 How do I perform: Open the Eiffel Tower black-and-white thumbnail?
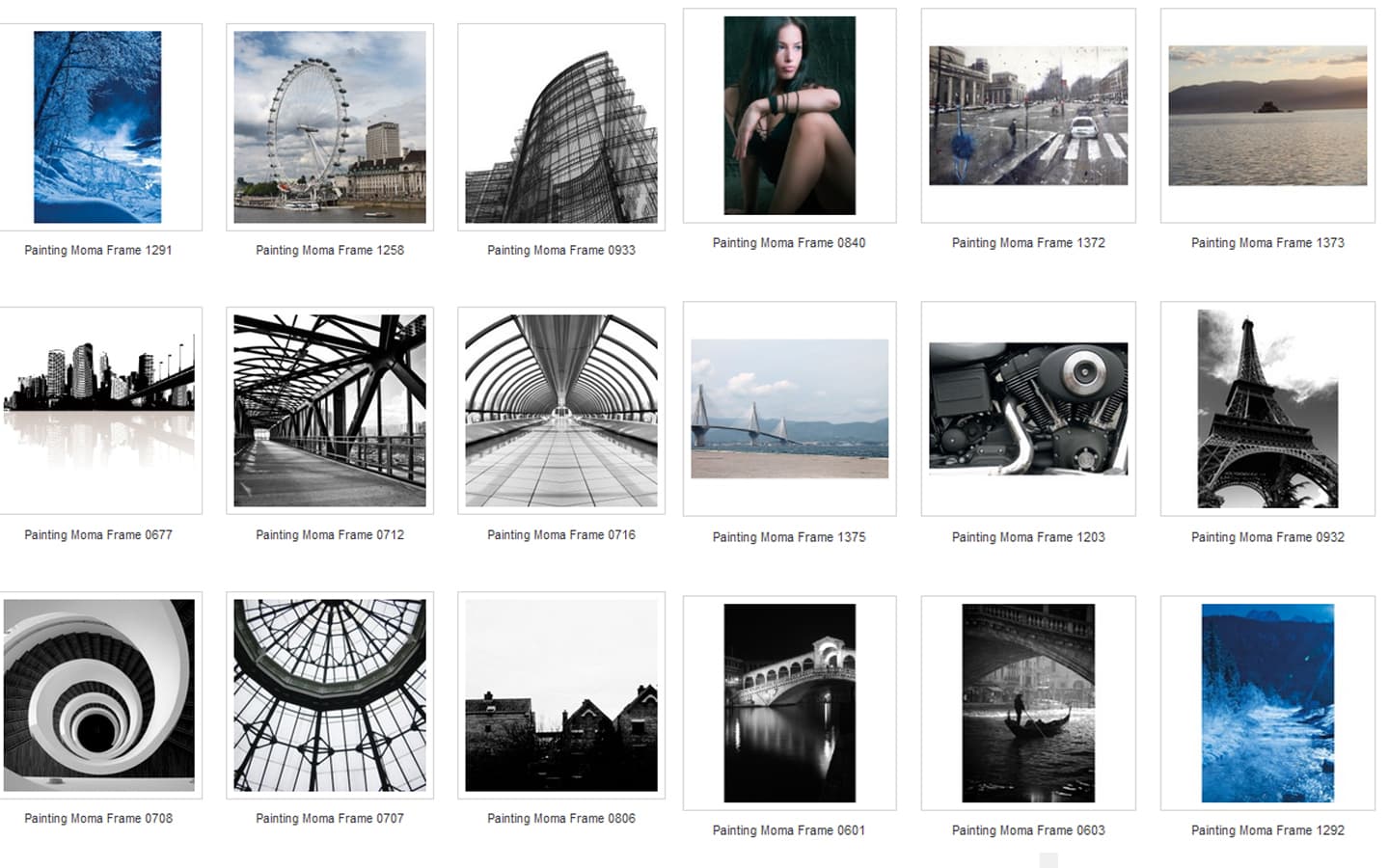pyautogui.click(x=1267, y=408)
